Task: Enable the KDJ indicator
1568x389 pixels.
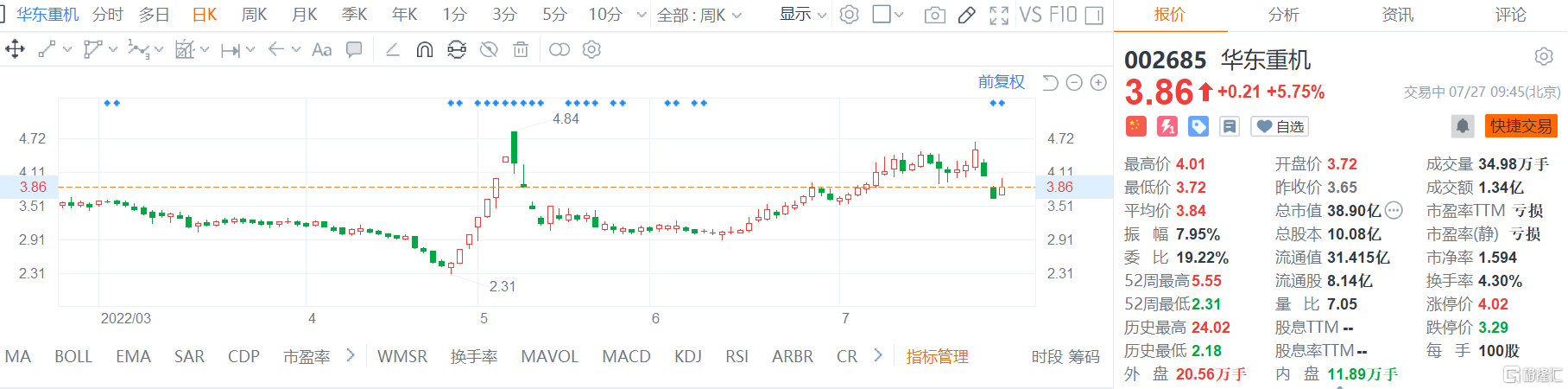Action: pyautogui.click(x=688, y=356)
